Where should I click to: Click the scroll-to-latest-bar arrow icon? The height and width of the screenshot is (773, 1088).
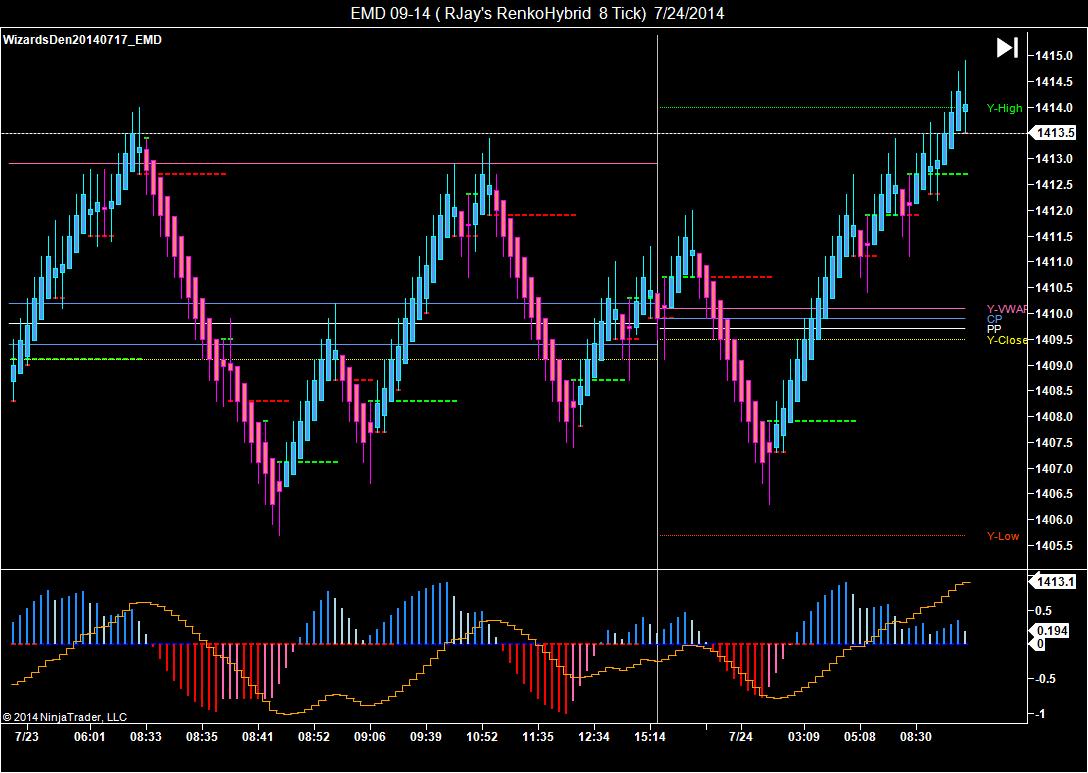click(x=1007, y=48)
